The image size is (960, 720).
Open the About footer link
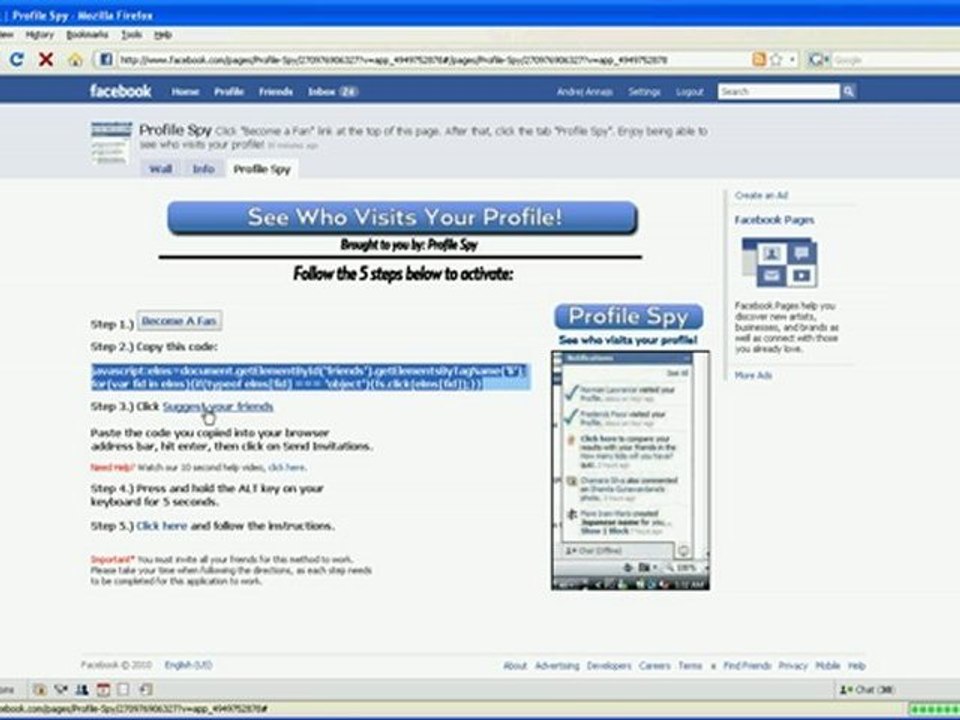click(515, 666)
